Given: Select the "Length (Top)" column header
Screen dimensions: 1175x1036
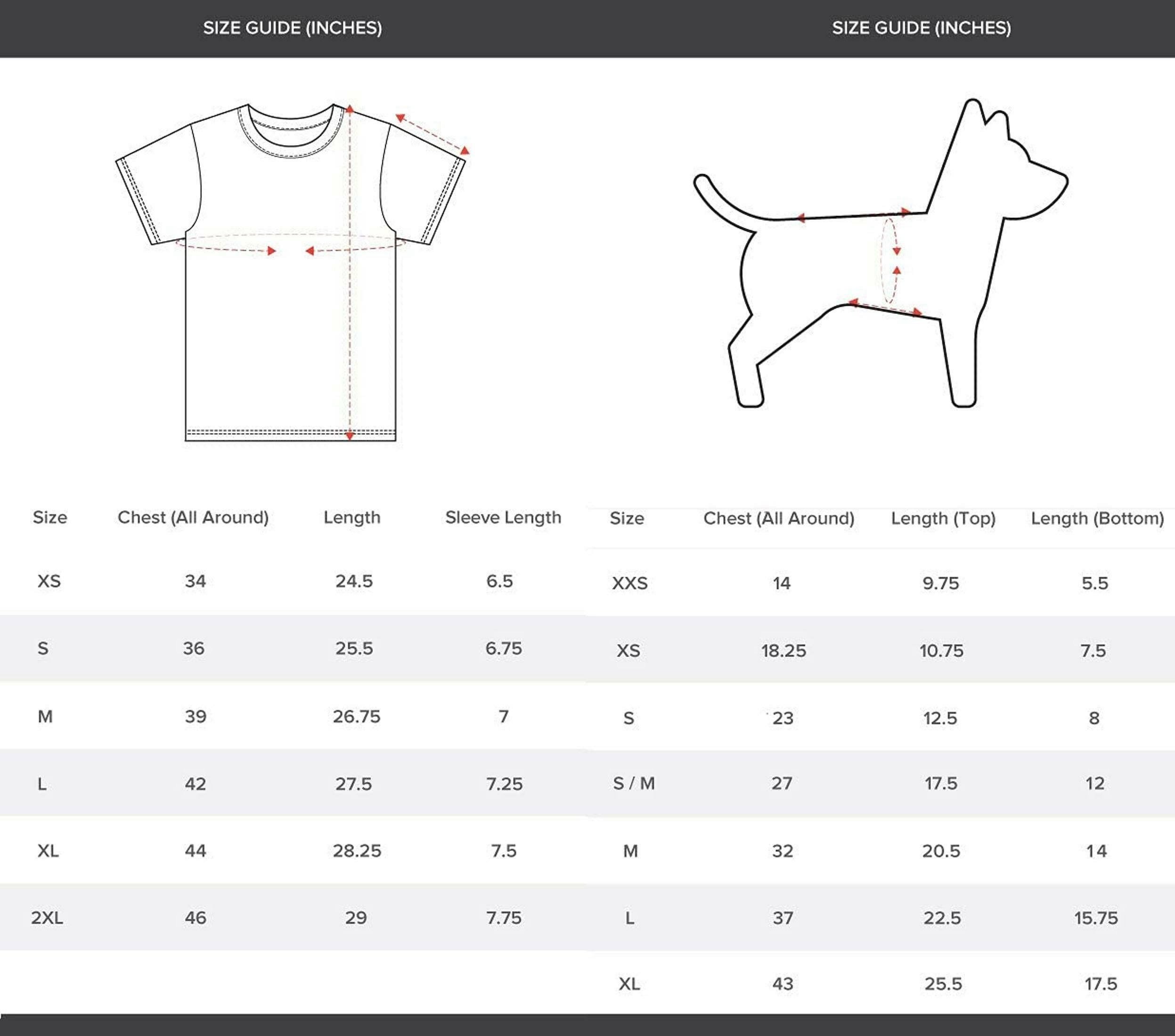Looking at the screenshot, I should [x=943, y=518].
